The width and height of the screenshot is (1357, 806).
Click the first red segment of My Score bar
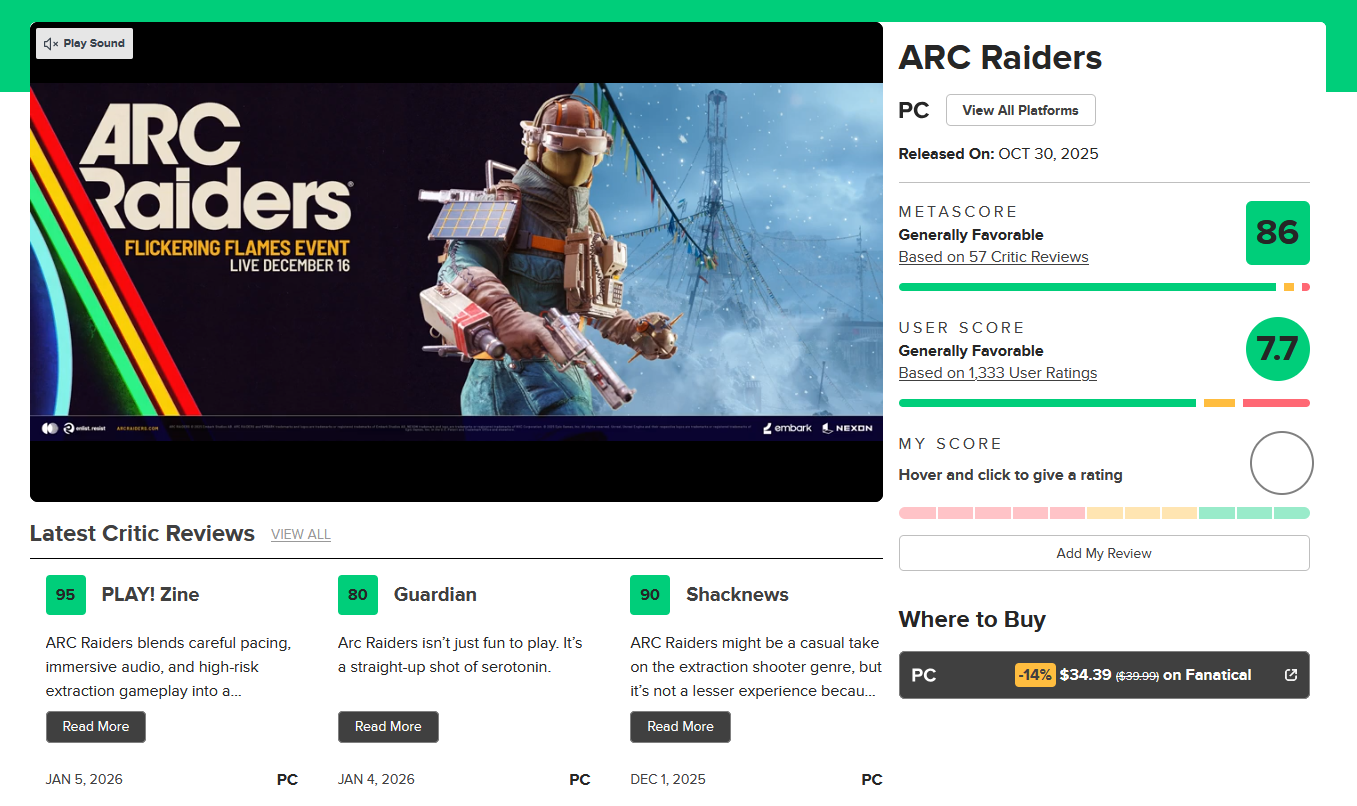917,513
